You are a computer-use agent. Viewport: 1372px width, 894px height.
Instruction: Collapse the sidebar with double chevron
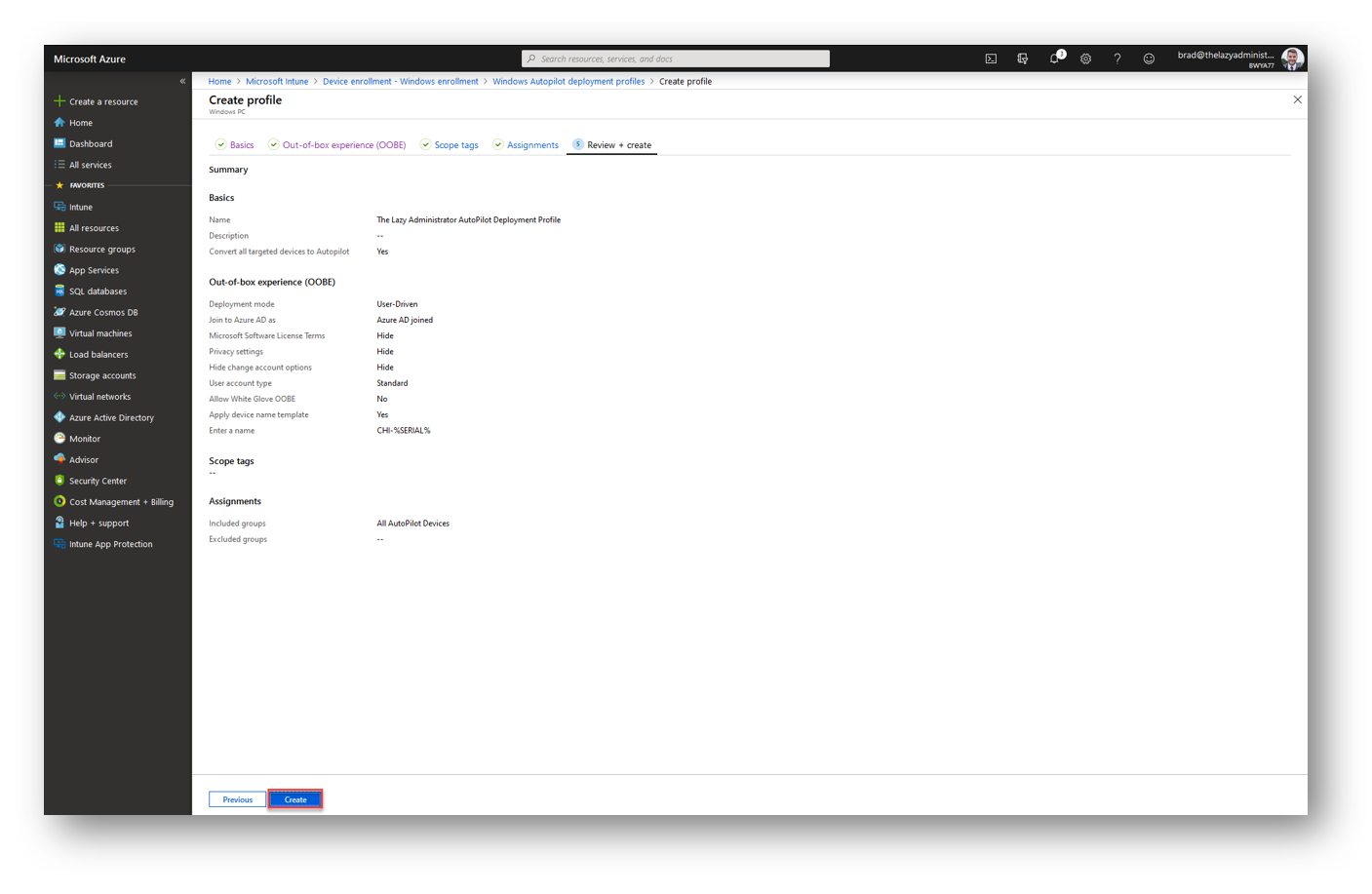(182, 81)
